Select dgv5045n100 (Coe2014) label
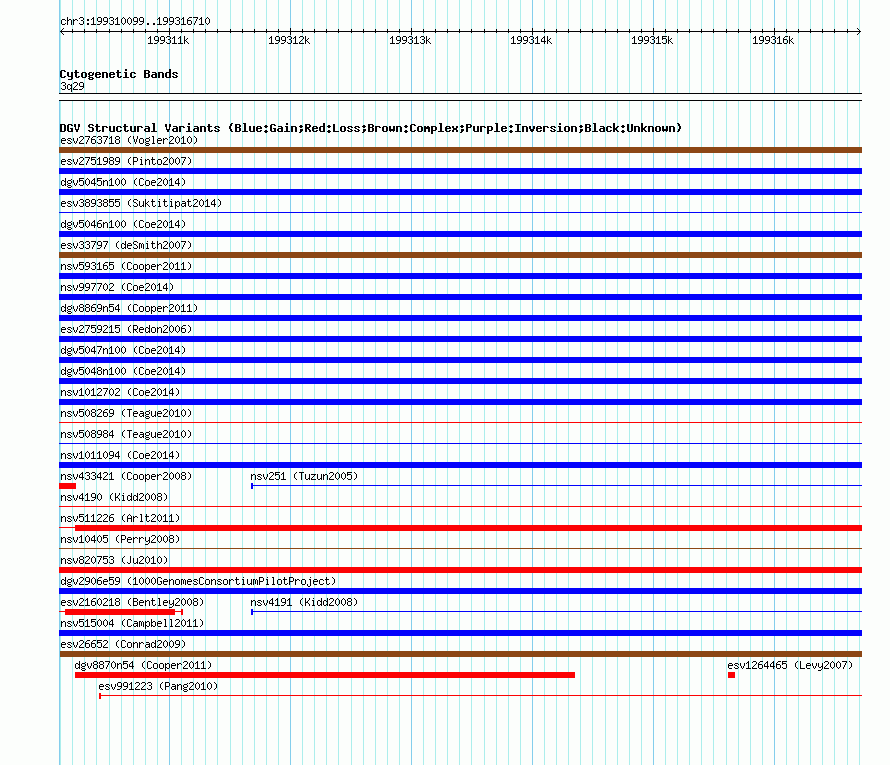890x765 pixels. tap(123, 182)
